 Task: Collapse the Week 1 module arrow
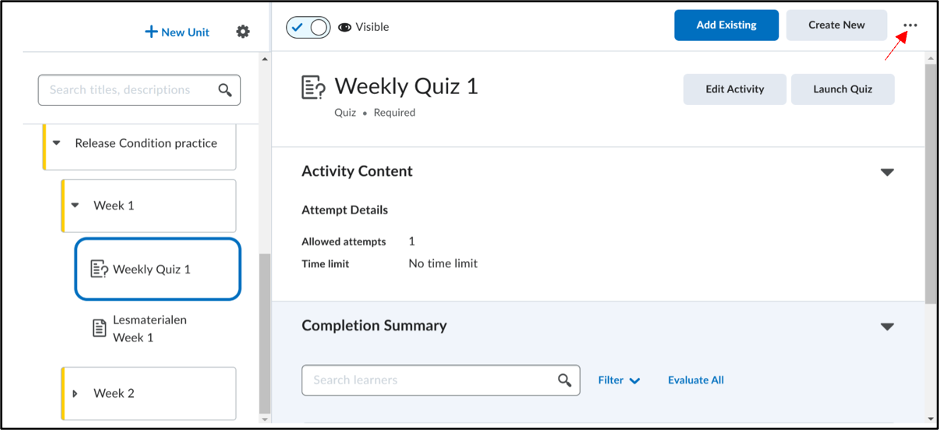pos(75,206)
